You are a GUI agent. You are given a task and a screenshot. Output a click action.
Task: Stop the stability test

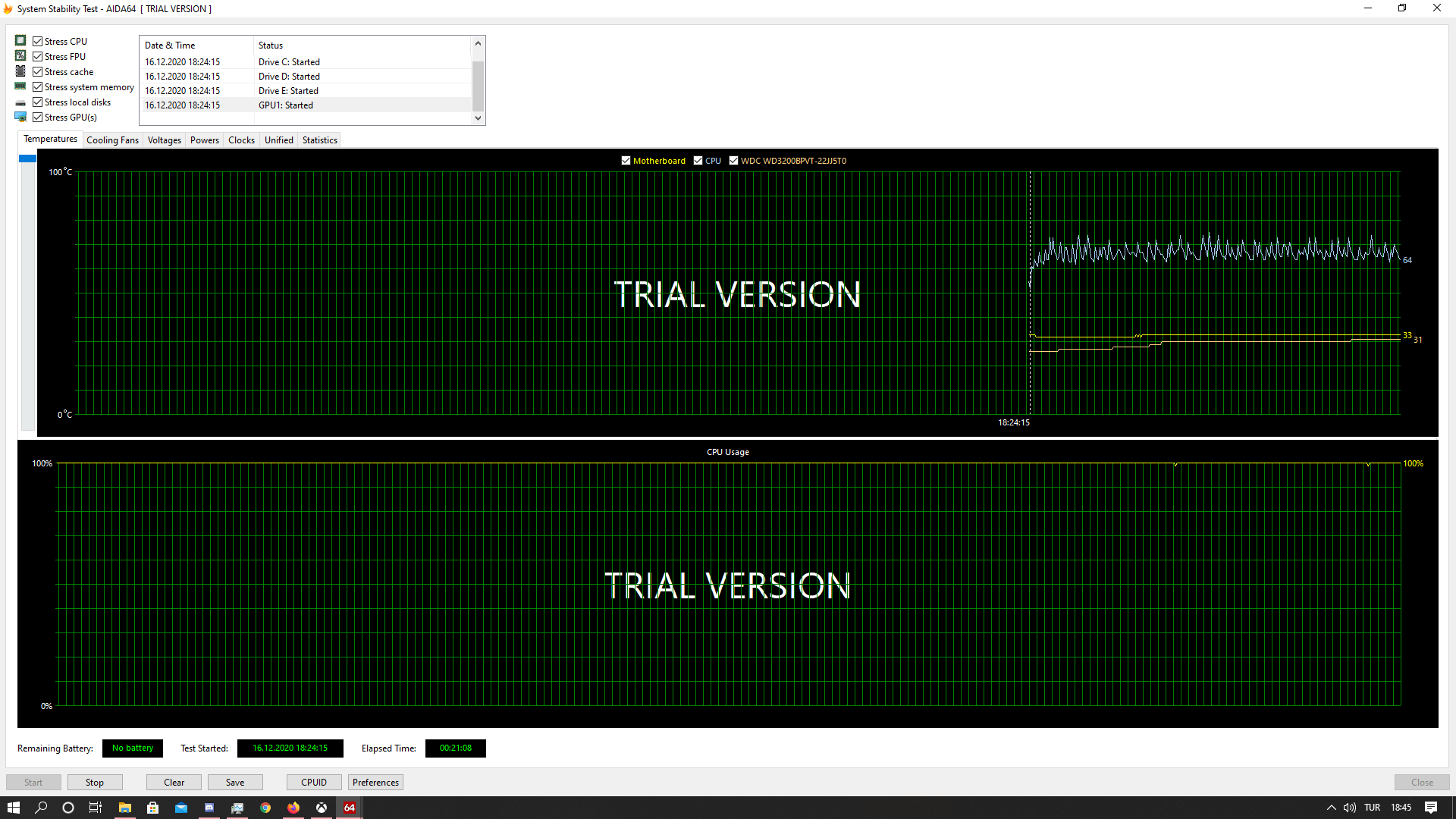click(x=95, y=783)
